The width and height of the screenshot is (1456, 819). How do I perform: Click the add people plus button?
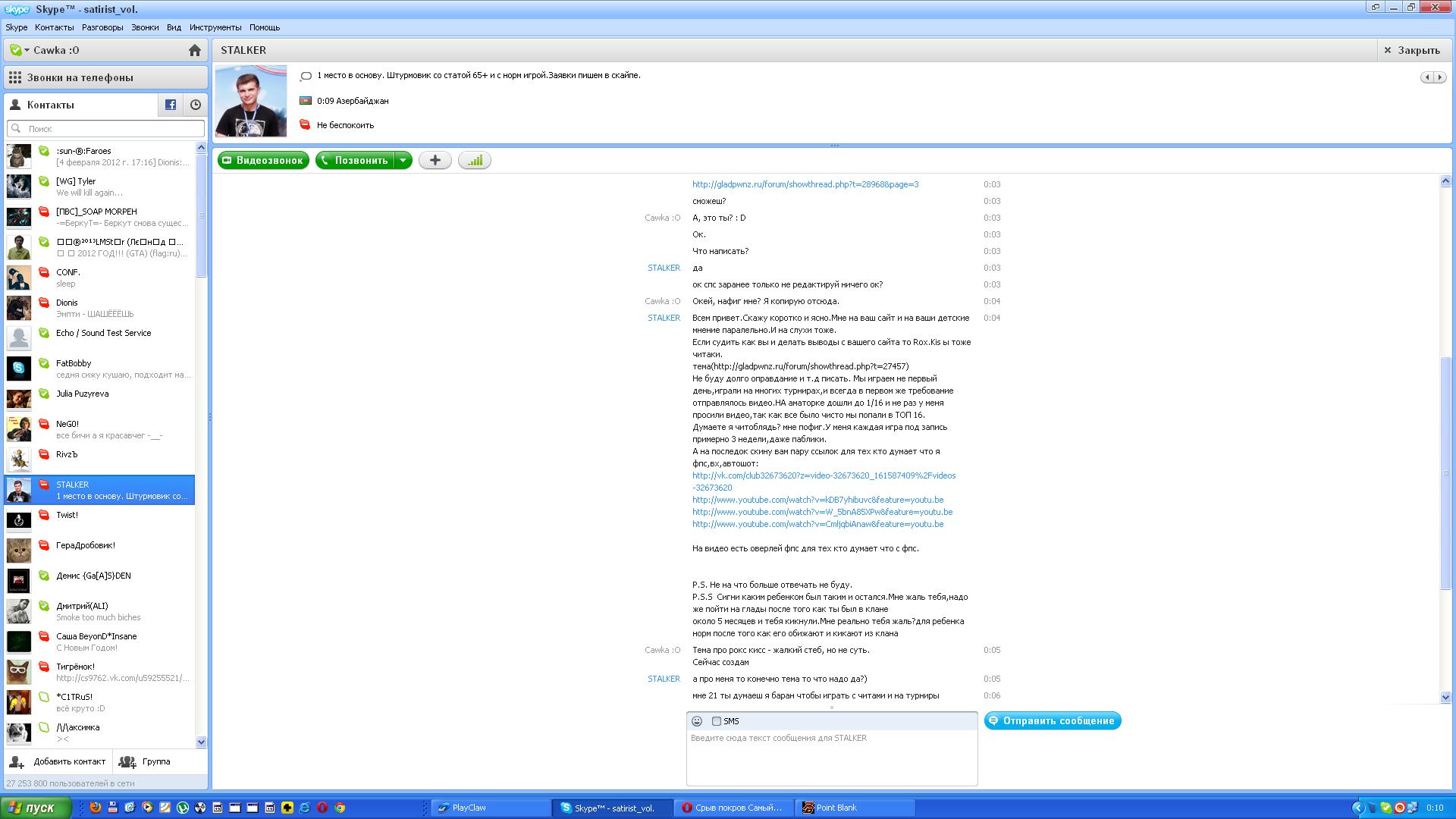click(x=435, y=160)
